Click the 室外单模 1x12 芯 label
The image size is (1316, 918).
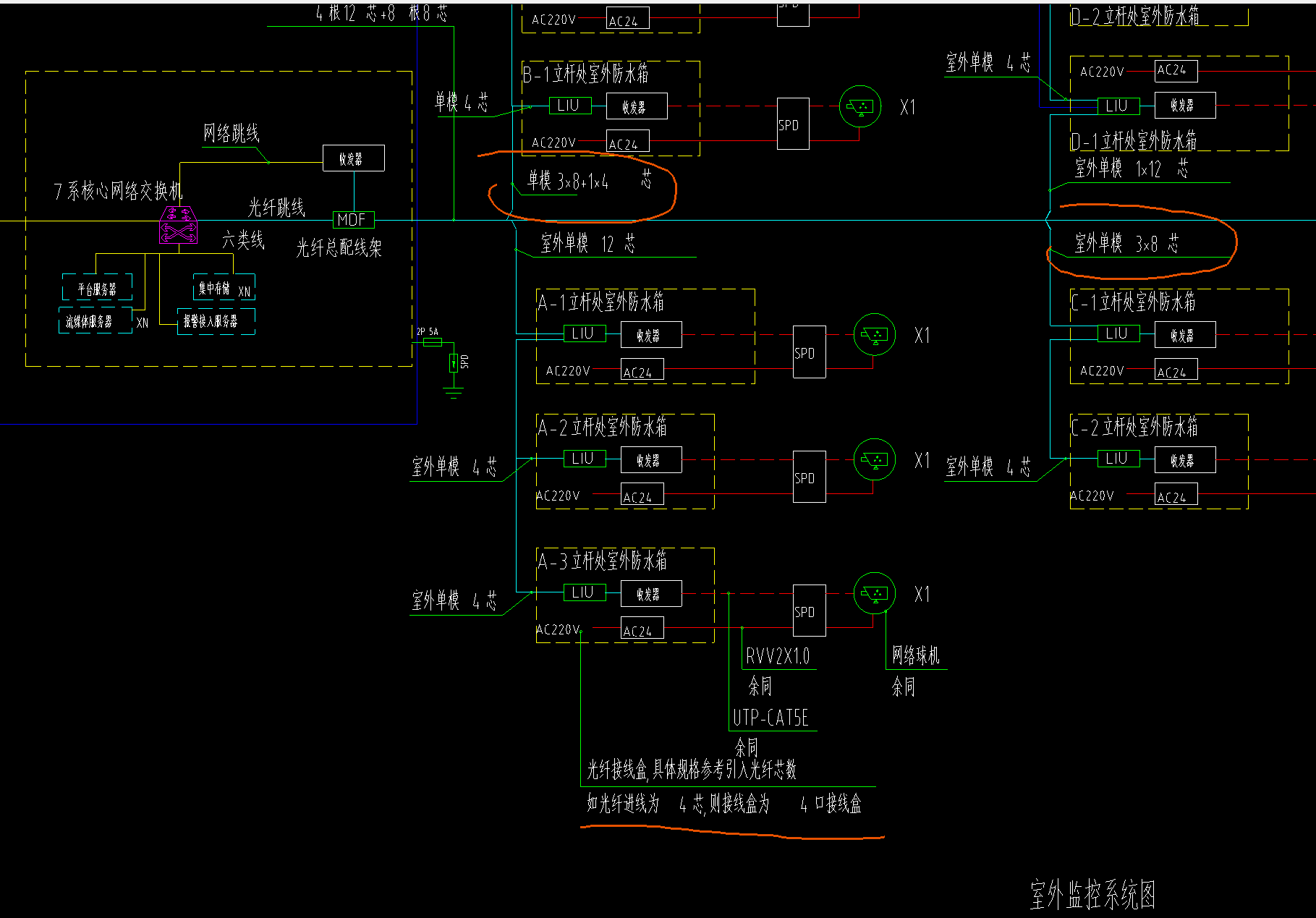click(x=1132, y=169)
